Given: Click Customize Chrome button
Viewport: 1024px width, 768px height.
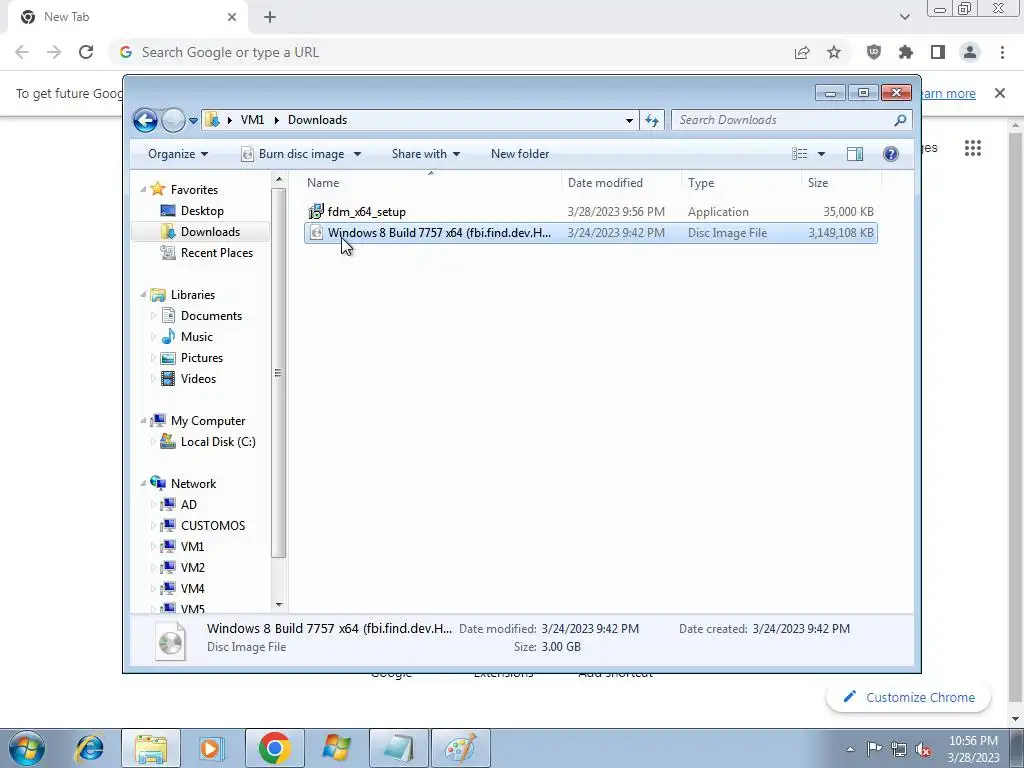Looking at the screenshot, I should point(908,697).
